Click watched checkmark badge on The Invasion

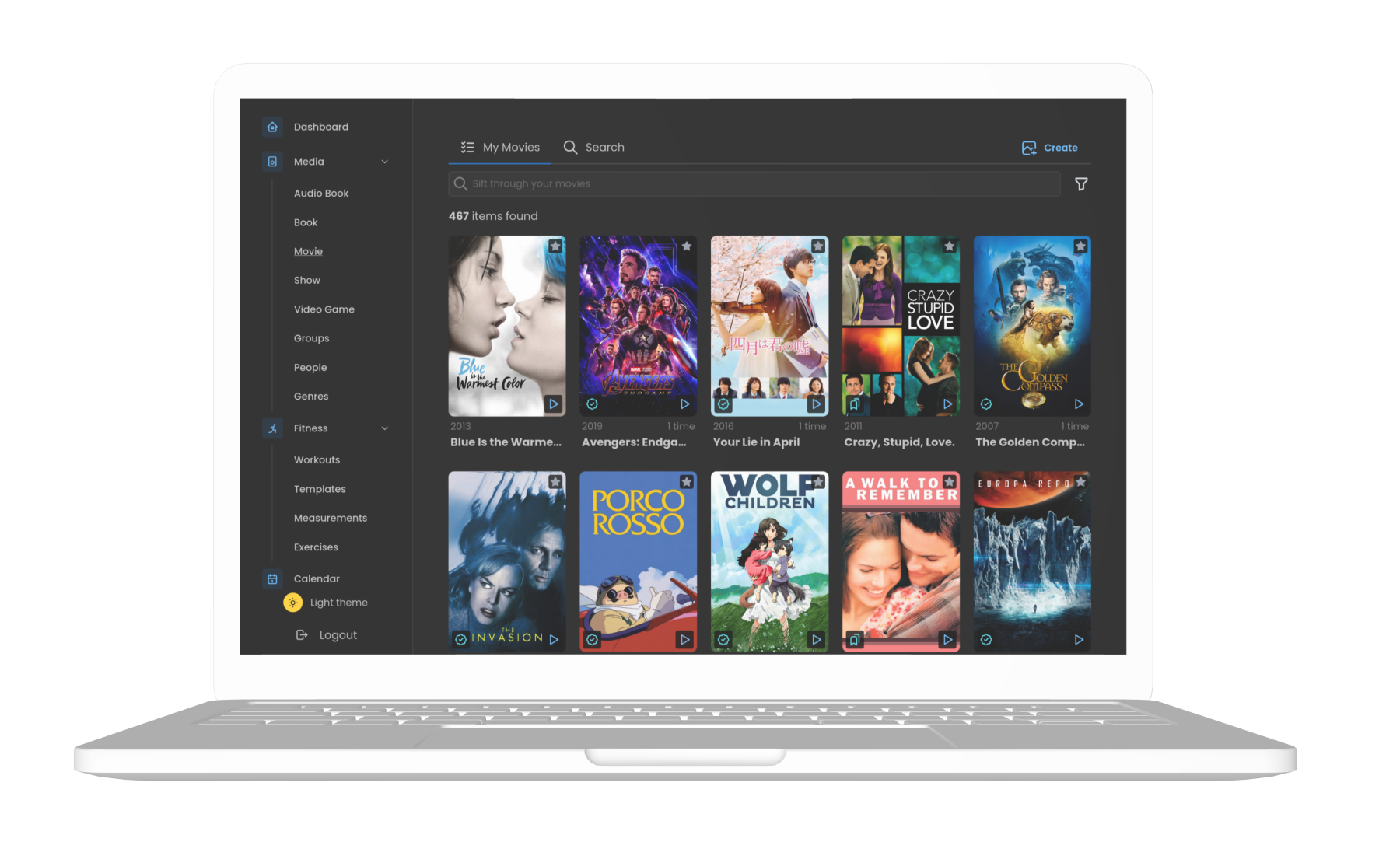[461, 640]
